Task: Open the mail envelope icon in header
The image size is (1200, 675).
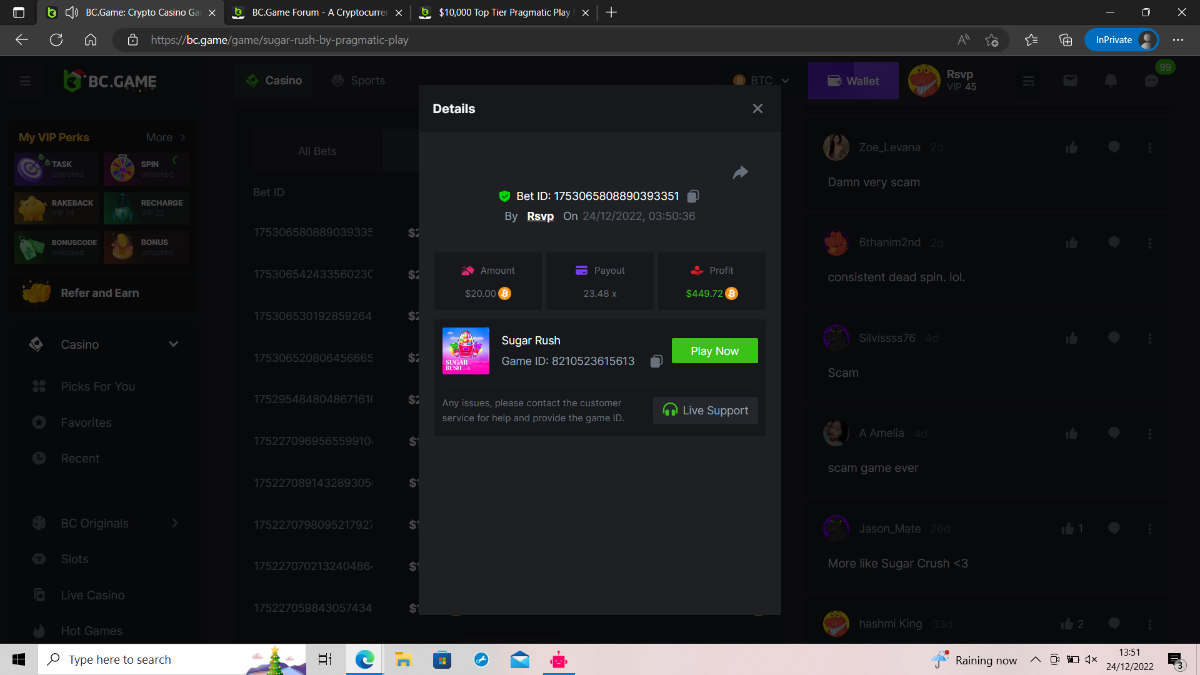Action: (x=1070, y=81)
